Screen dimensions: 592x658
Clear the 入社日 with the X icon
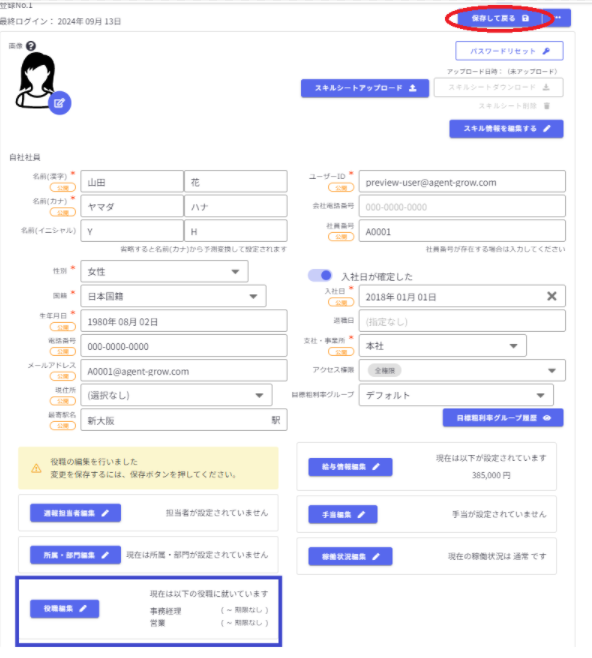[552, 296]
